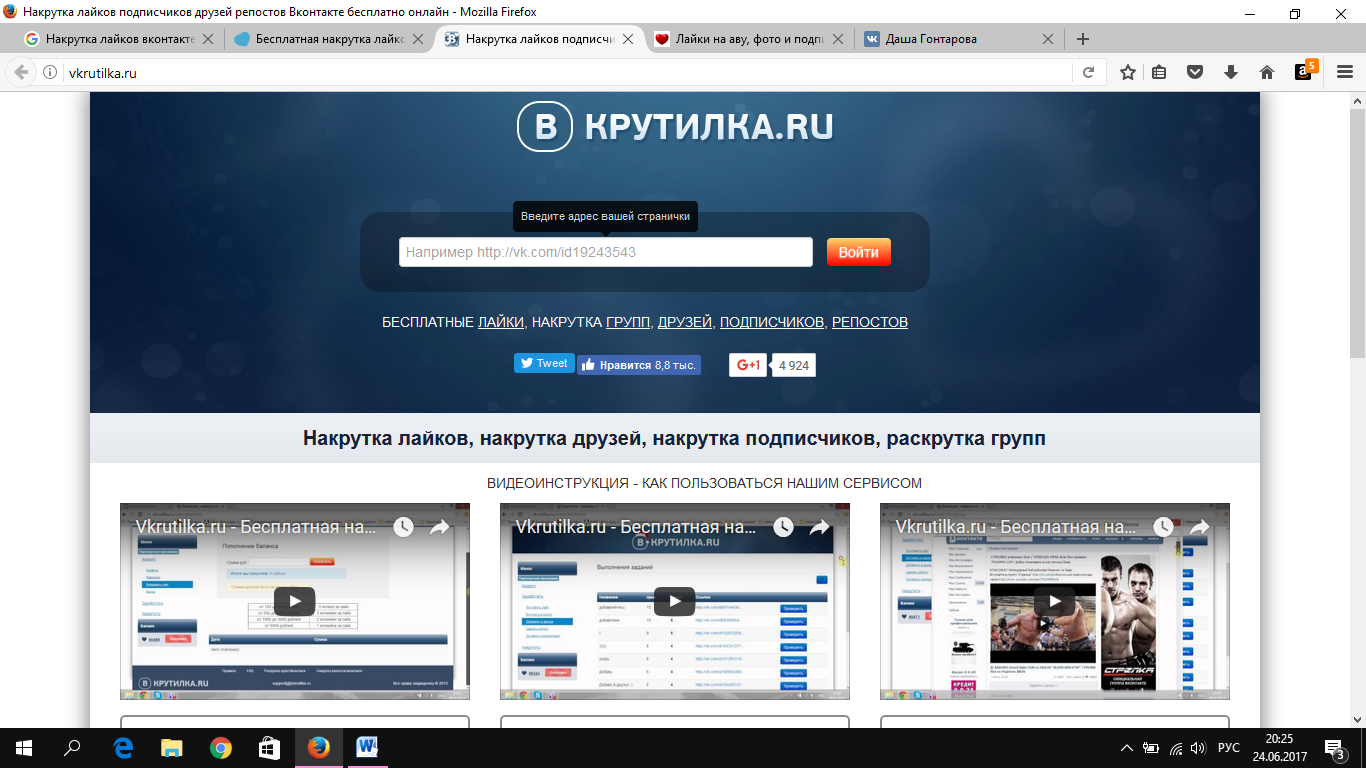Image resolution: width=1366 pixels, height=768 pixels.
Task: Click Watch Later clock on middle video
Action: (x=783, y=527)
